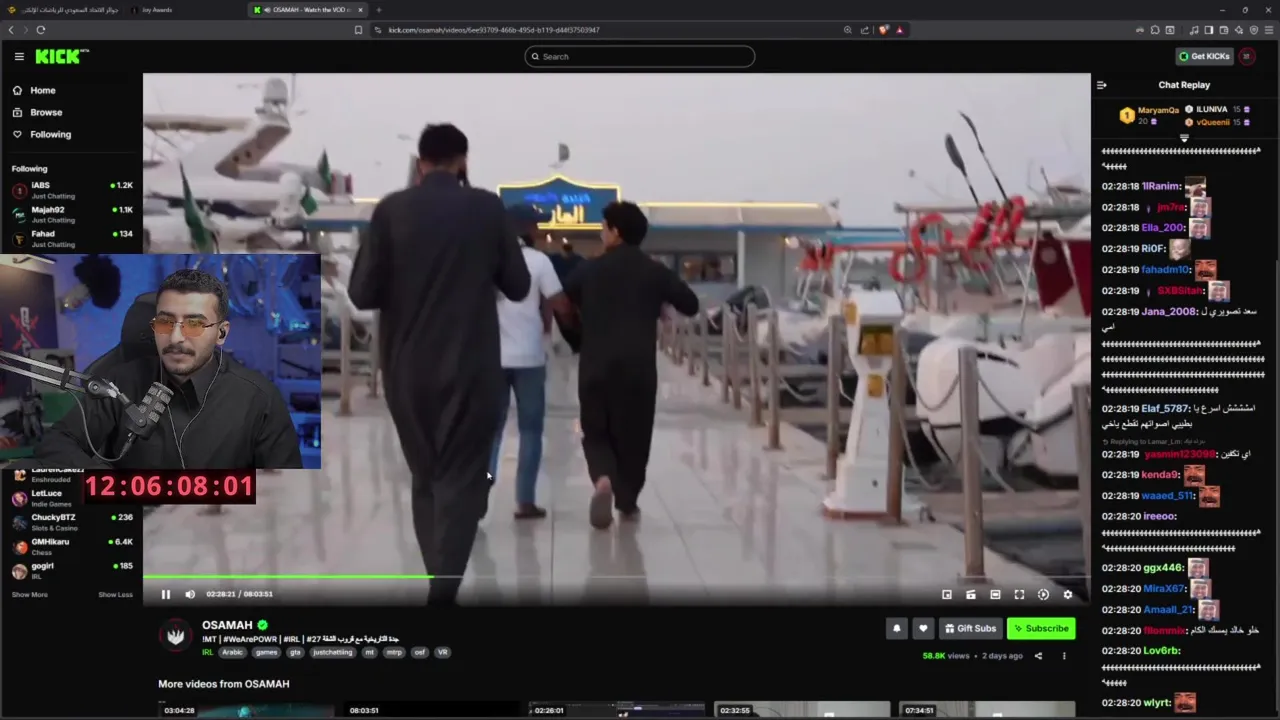Click chat username Ella_200
The image size is (1280, 720).
(1162, 228)
